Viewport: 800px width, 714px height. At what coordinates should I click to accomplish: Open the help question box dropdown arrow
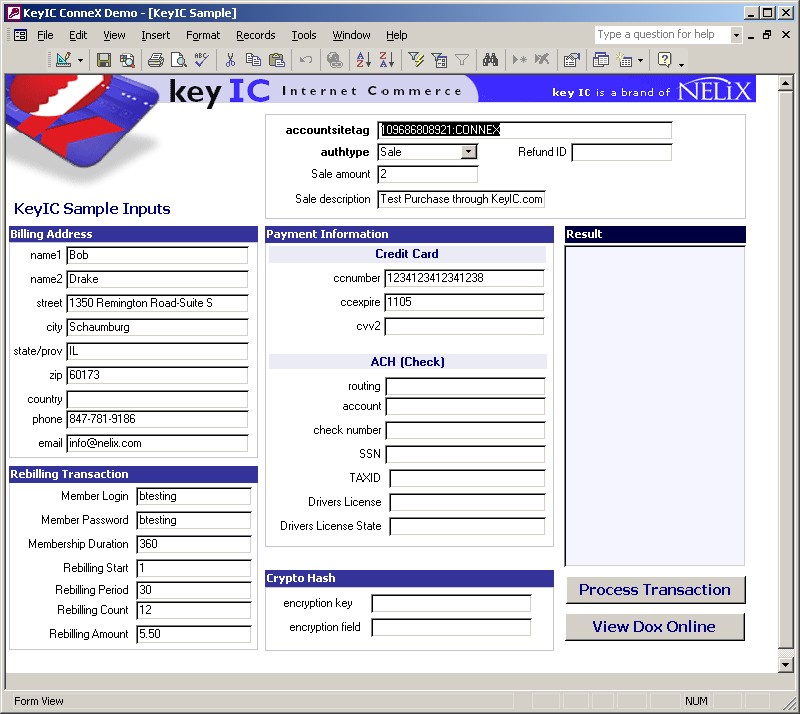click(x=736, y=35)
